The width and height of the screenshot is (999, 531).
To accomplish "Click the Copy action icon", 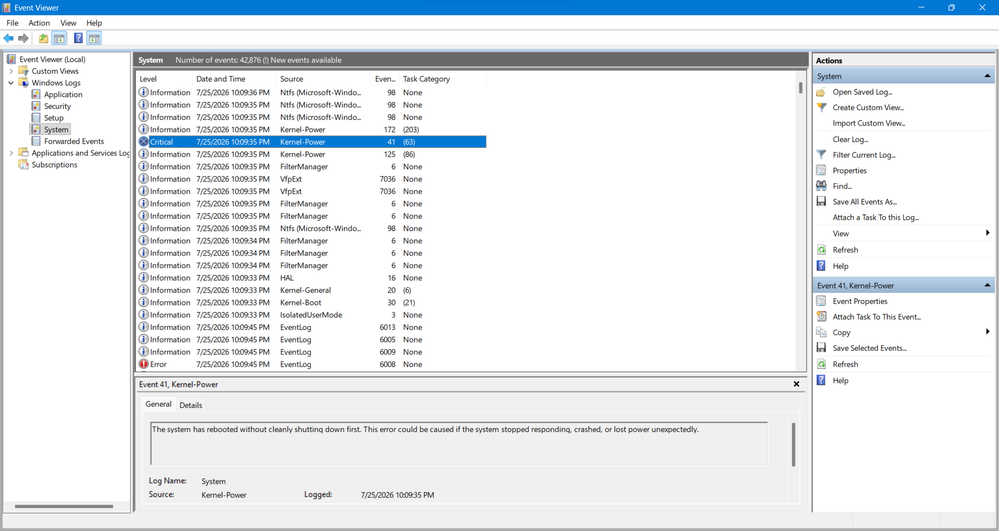I will (821, 332).
